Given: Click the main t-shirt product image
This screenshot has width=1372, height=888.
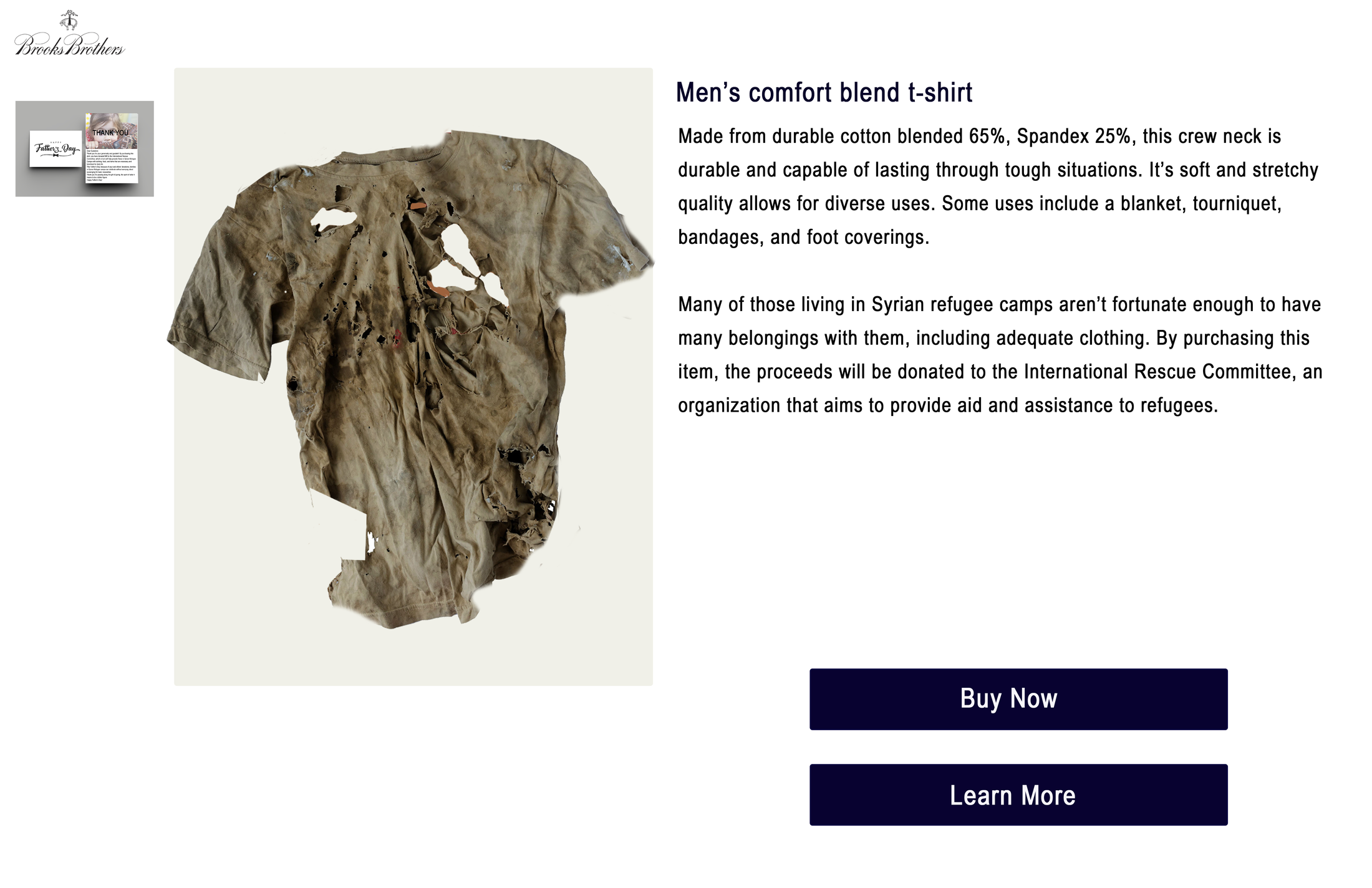Looking at the screenshot, I should pyautogui.click(x=413, y=377).
